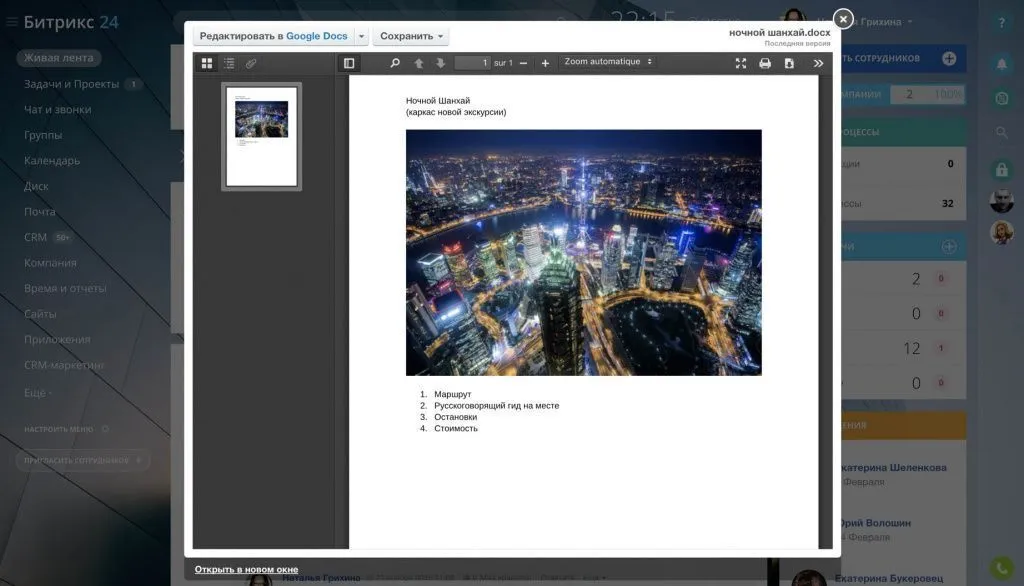Image resolution: width=1024 pixels, height=586 pixels.
Task: Open the Zoom automatique dropdown
Action: point(608,62)
